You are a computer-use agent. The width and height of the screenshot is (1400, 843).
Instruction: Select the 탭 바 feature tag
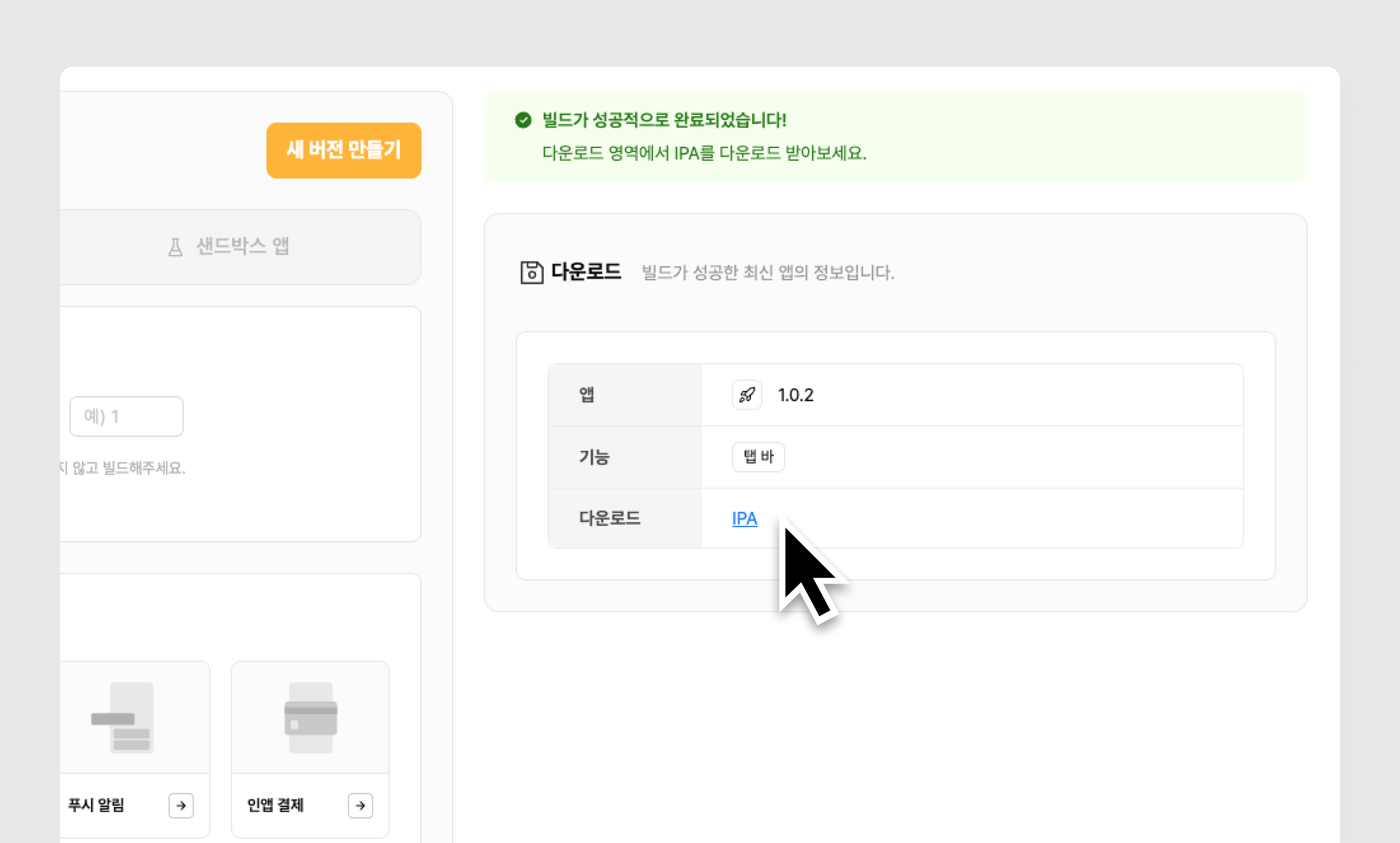[x=758, y=457]
